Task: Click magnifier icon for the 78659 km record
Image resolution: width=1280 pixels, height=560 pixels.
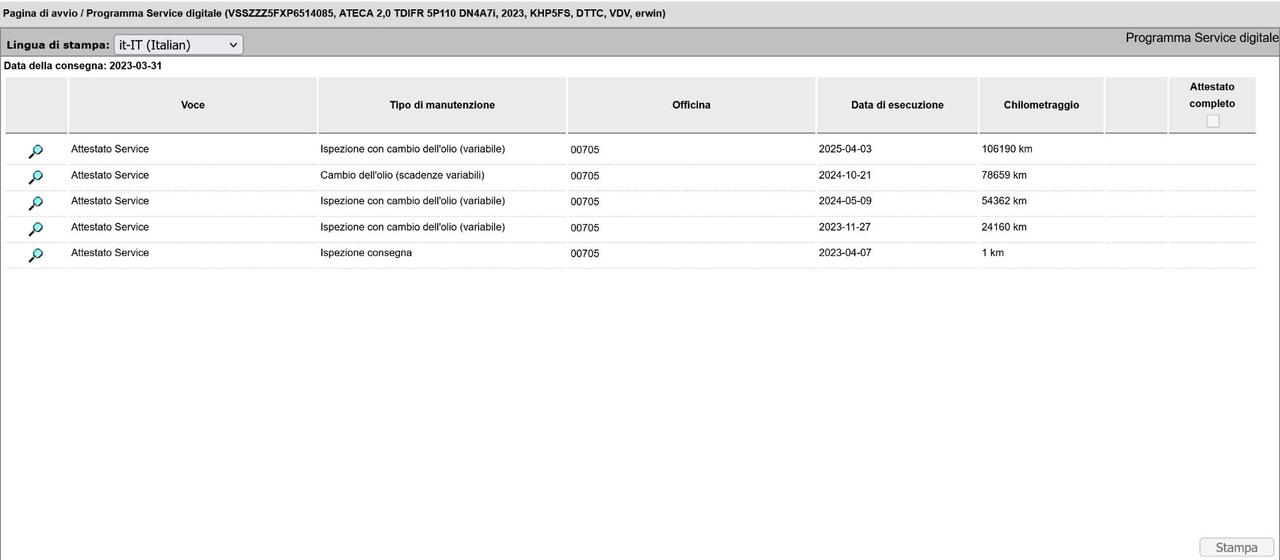Action: click(35, 177)
